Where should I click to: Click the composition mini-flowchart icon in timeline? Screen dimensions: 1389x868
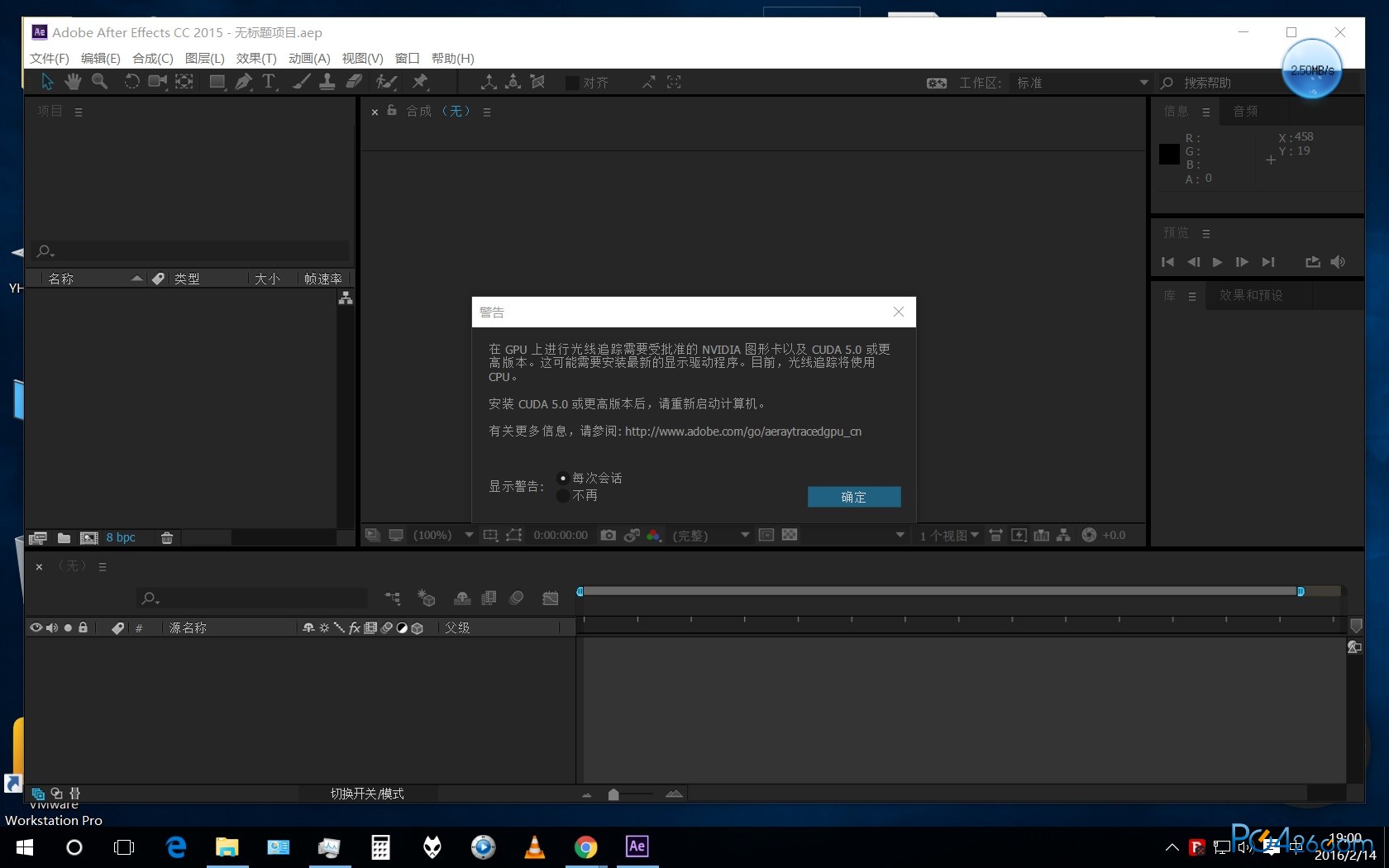[393, 598]
